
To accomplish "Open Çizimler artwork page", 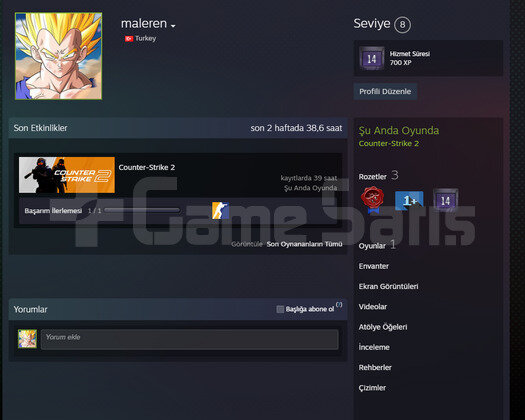I will 372,388.
